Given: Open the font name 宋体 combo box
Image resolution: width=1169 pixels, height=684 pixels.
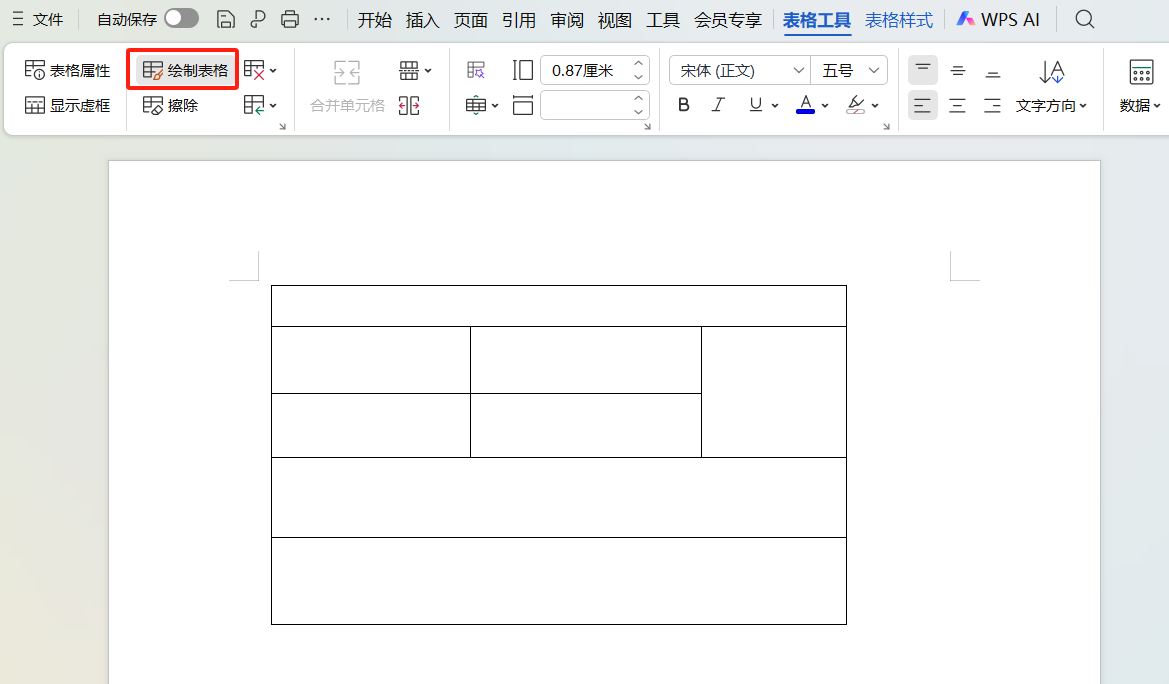Looking at the screenshot, I should pos(738,70).
